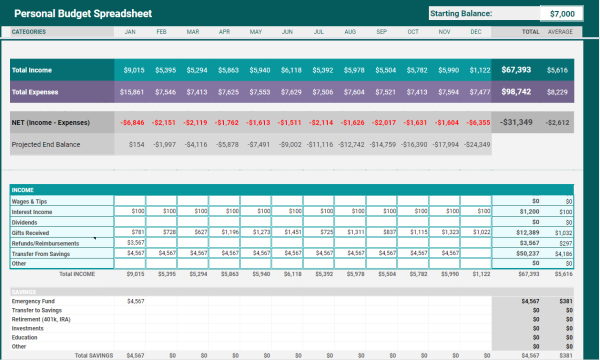Select the Transfer From Savings row label

point(62,254)
